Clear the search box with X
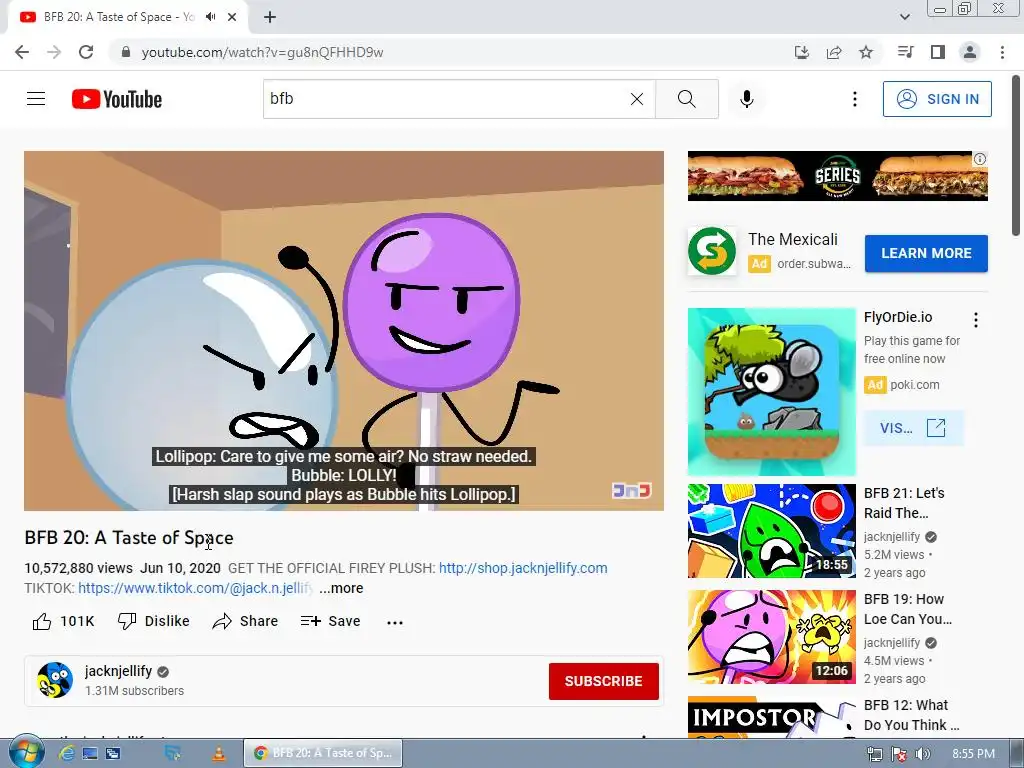 (x=637, y=99)
